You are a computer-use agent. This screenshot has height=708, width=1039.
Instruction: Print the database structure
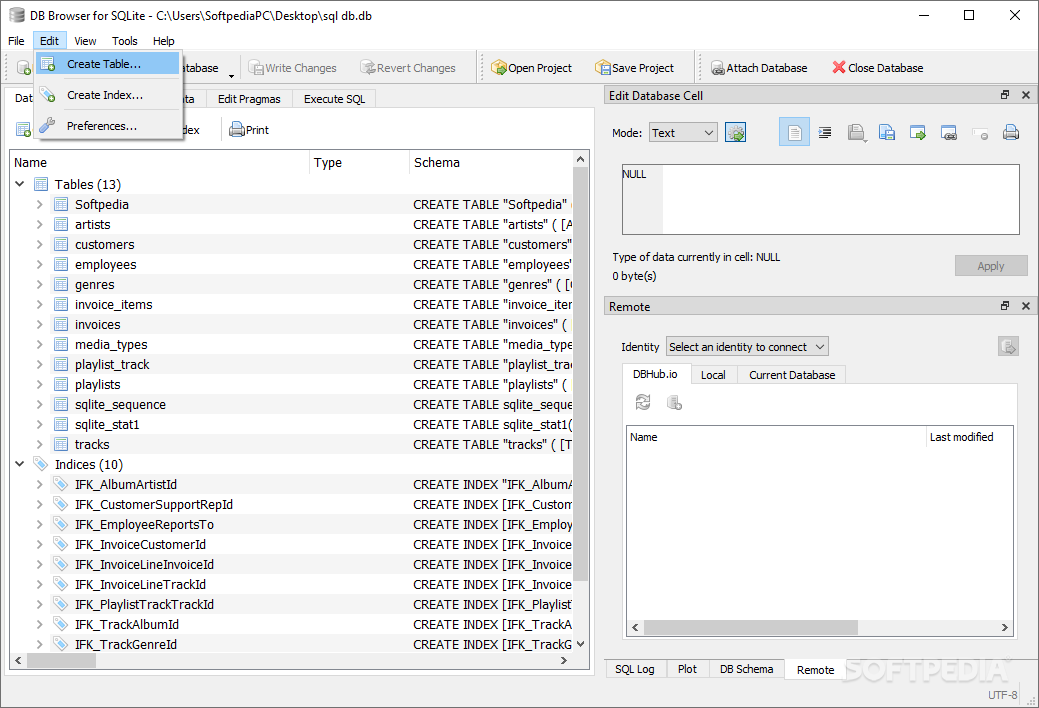click(248, 130)
